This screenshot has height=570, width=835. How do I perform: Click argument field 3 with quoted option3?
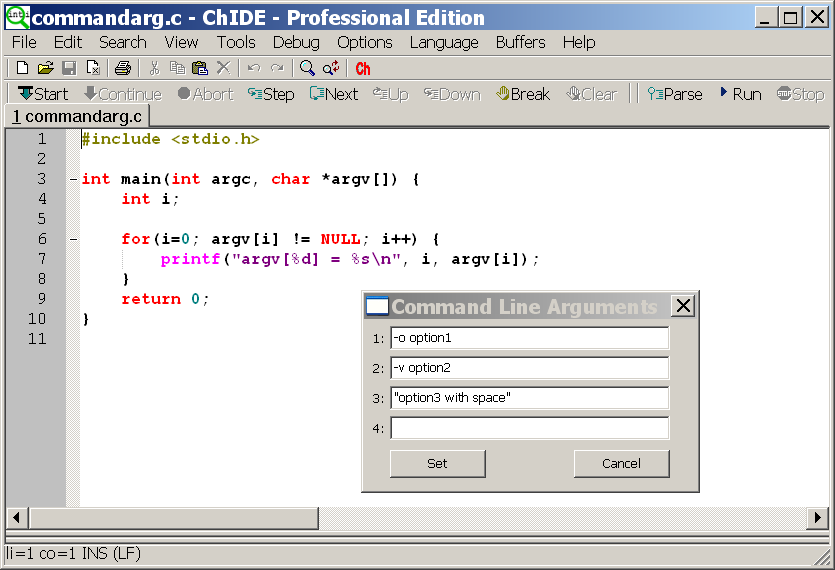click(x=529, y=398)
